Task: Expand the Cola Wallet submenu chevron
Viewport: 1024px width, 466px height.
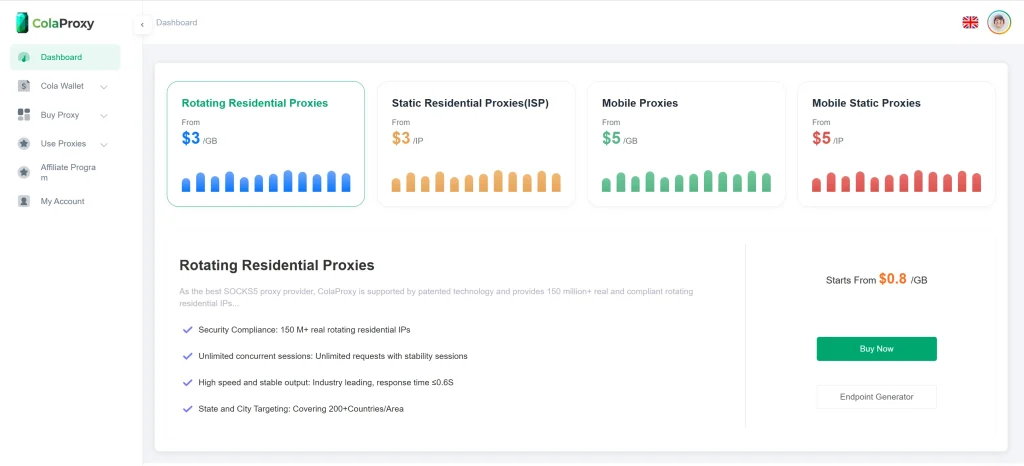Action: (104, 87)
